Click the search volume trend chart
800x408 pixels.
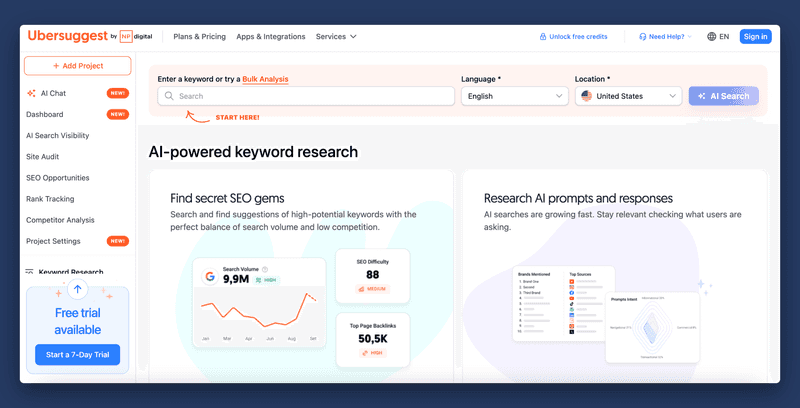click(x=259, y=310)
